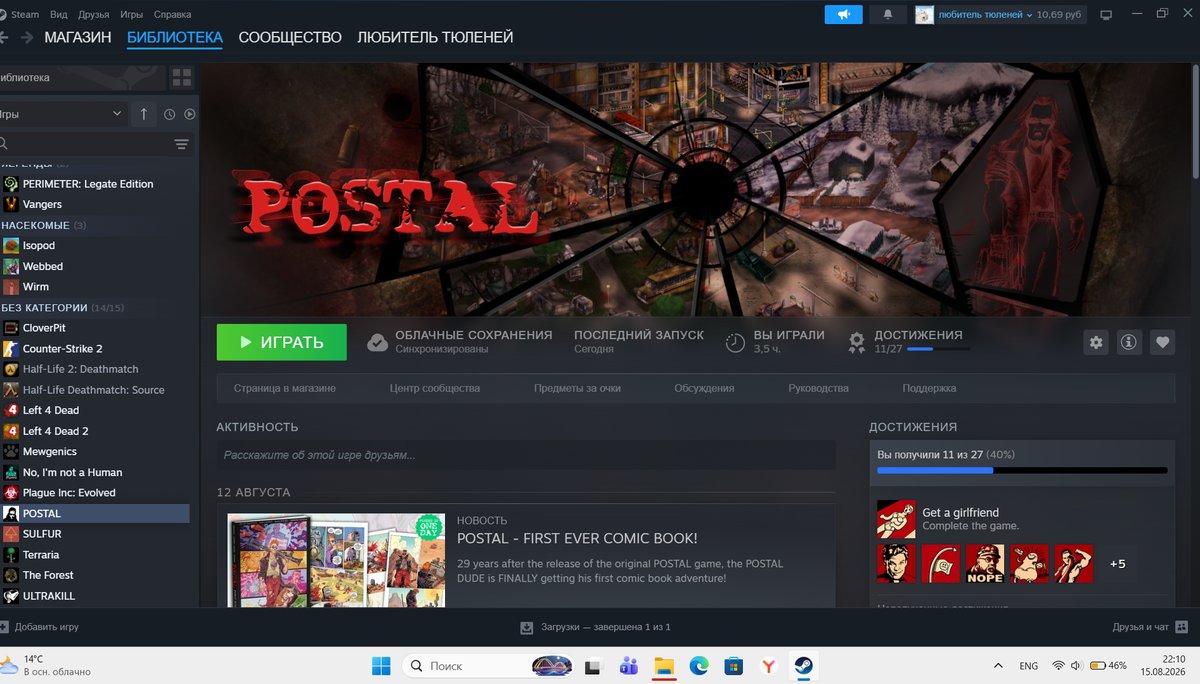Switch to Big Picture mode icon
The image size is (1200, 684).
click(x=1106, y=15)
